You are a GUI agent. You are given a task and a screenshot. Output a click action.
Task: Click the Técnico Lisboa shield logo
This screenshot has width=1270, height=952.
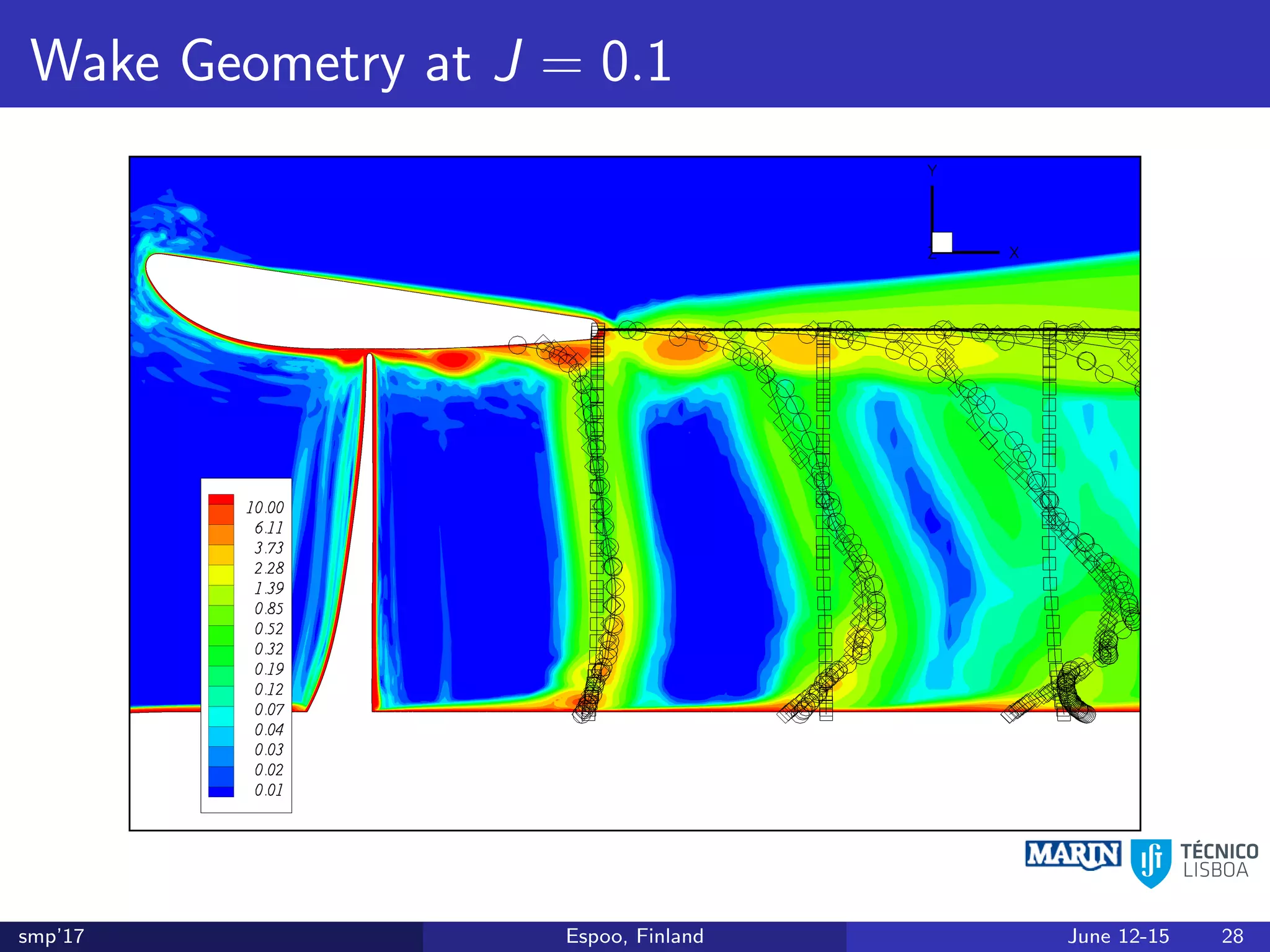click(1151, 863)
